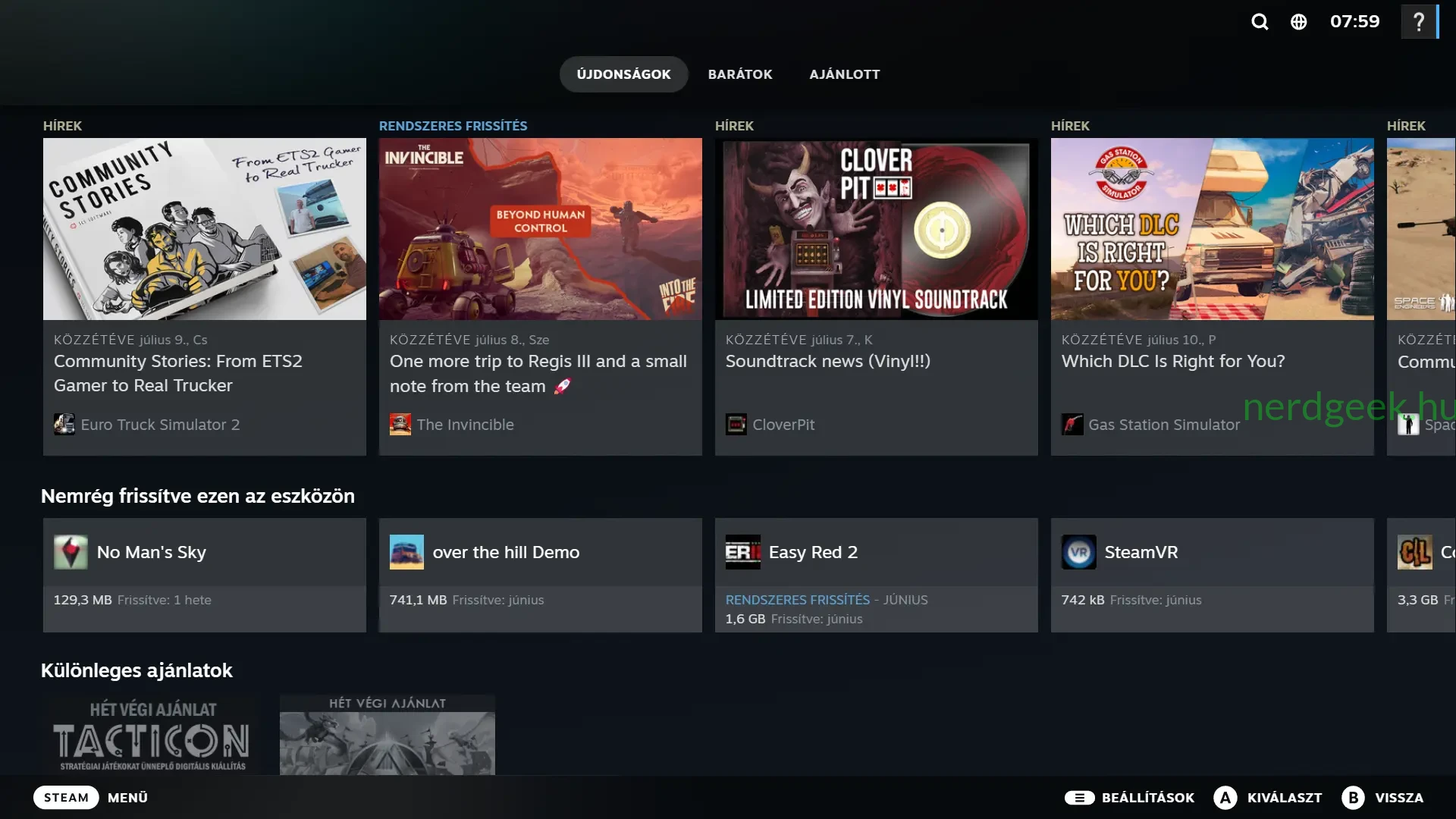Click the SteamVR icon
This screenshot has height=819, width=1456.
1078,552
